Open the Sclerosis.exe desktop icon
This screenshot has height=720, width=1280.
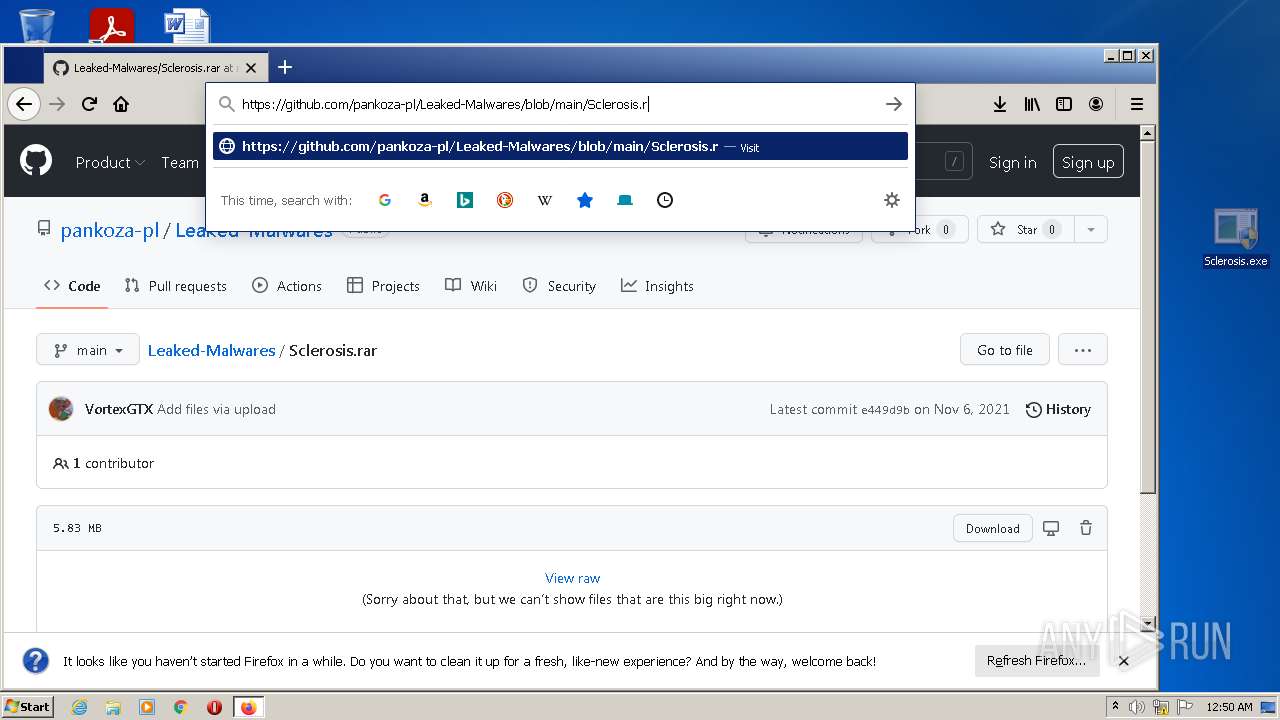tap(1236, 238)
